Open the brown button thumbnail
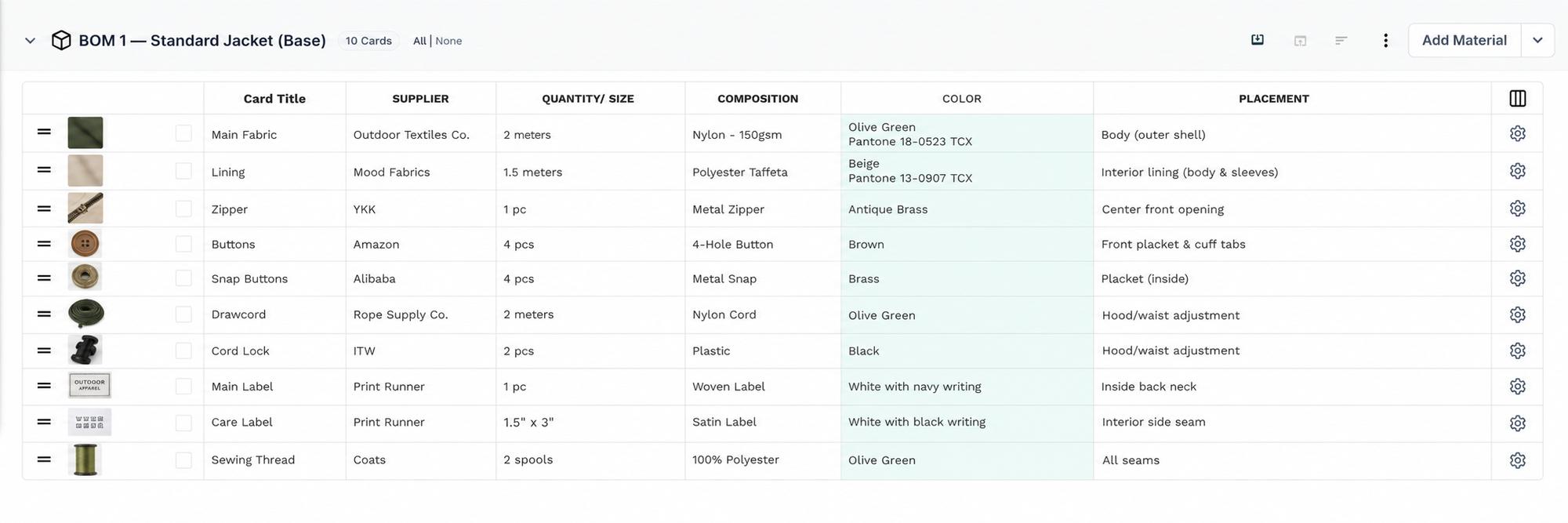Viewport: 1568px width, 523px height. 85,244
